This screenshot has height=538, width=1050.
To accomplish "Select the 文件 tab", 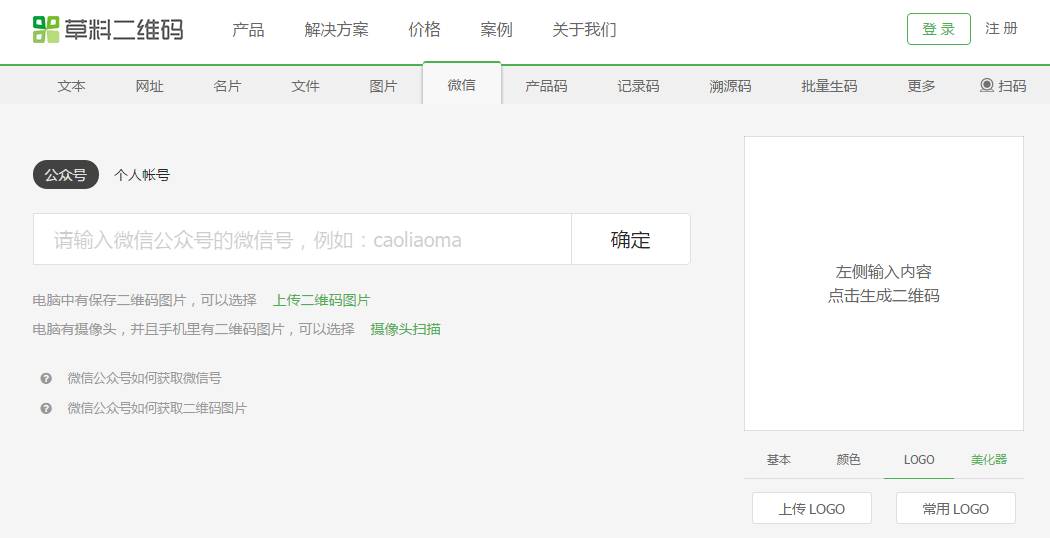I will (305, 86).
